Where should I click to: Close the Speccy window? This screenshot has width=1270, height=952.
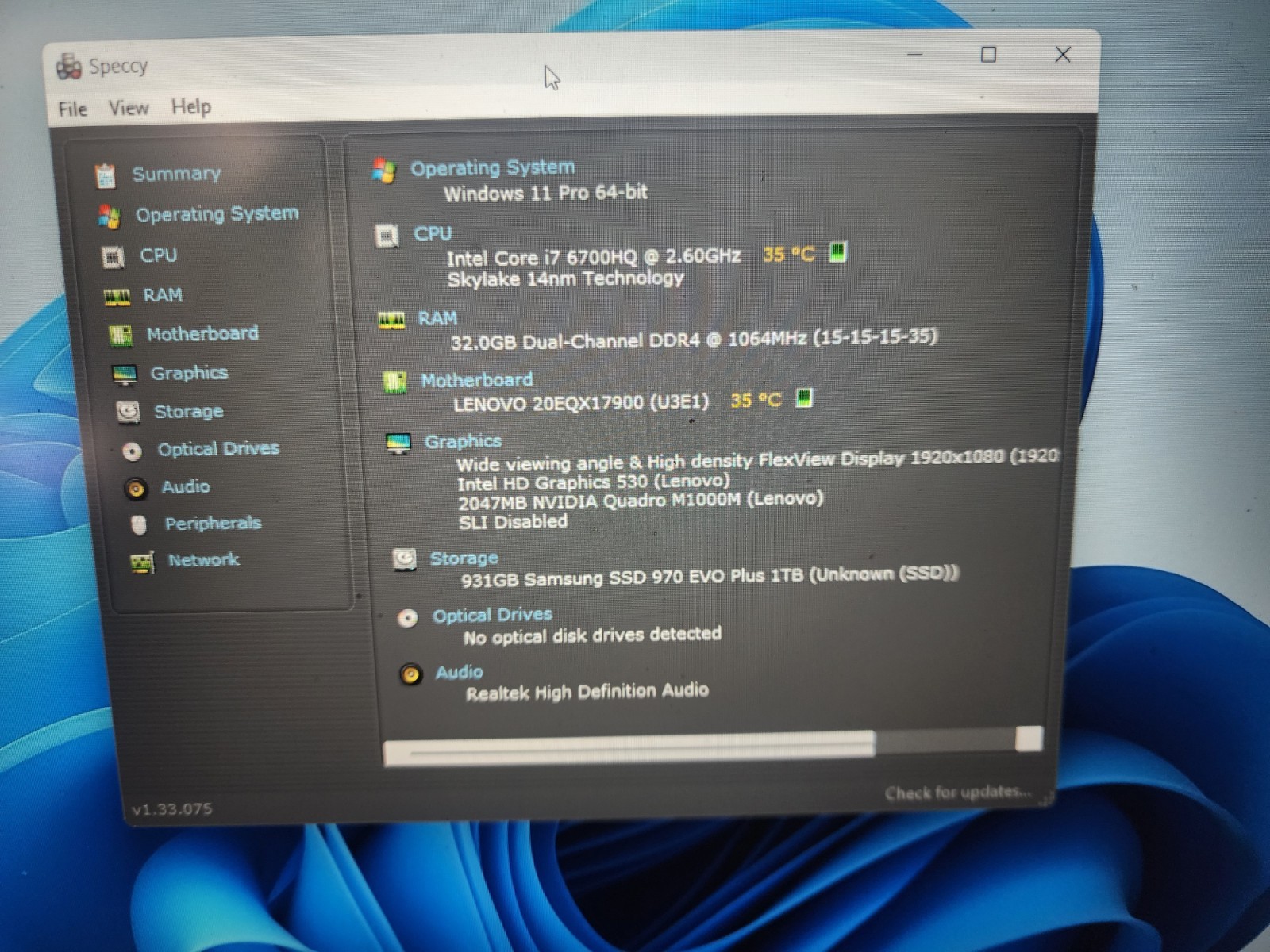point(1063,54)
